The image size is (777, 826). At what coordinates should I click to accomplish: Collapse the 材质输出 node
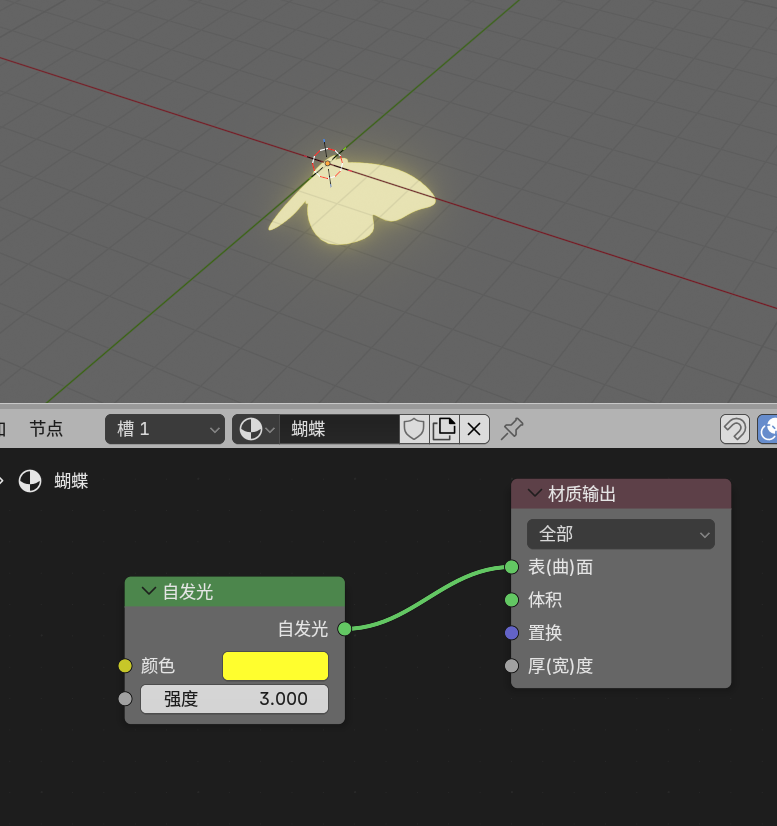coord(535,493)
